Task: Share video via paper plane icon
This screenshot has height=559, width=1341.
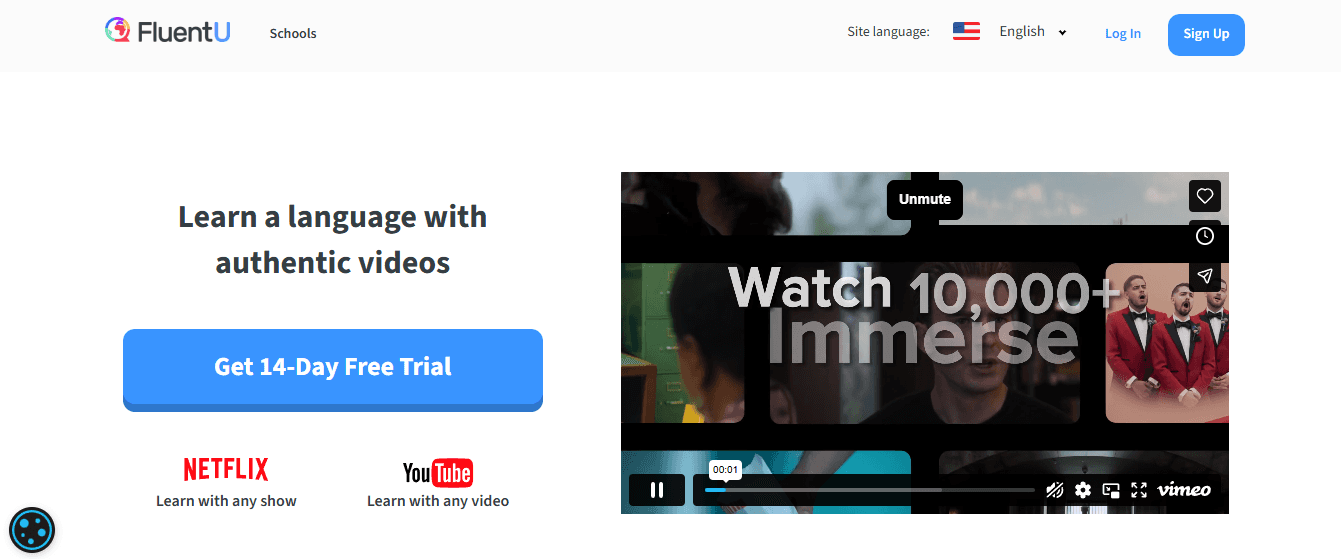Action: pyautogui.click(x=1205, y=276)
